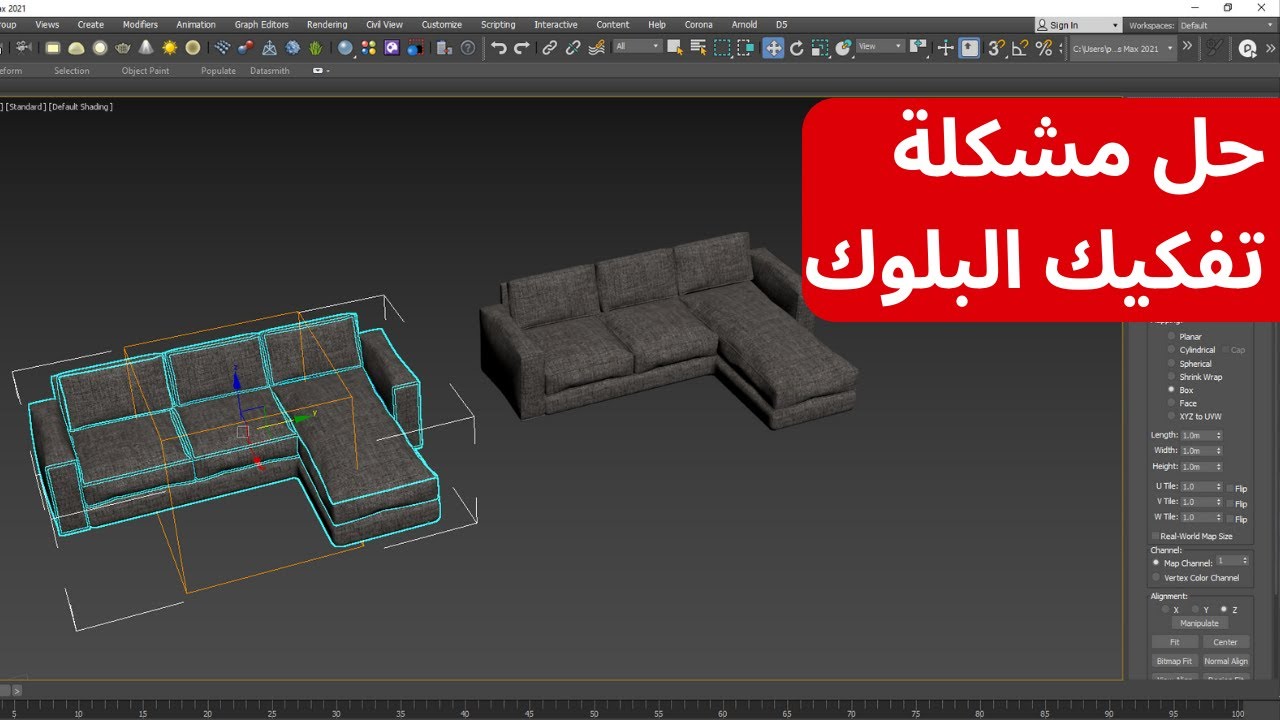Viewport: 1280px width, 720px height.
Task: Open the Workspaces Default dropdown
Action: [1226, 25]
